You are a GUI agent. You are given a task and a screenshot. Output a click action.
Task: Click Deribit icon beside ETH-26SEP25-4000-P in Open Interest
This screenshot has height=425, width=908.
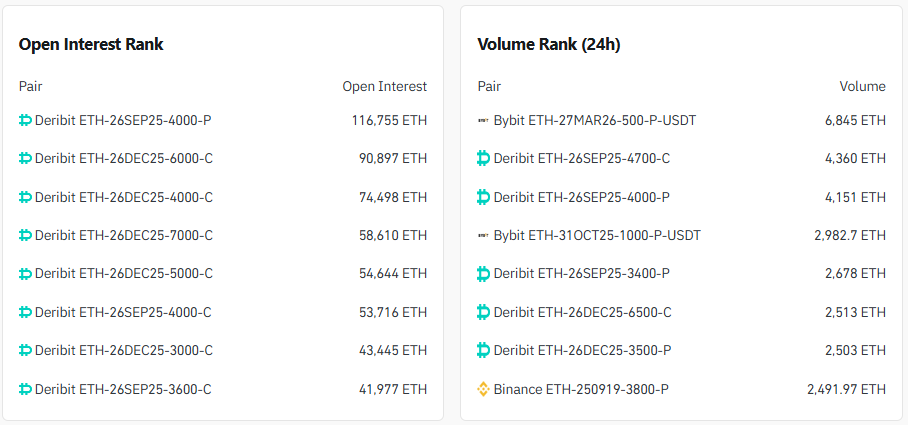tap(25, 120)
